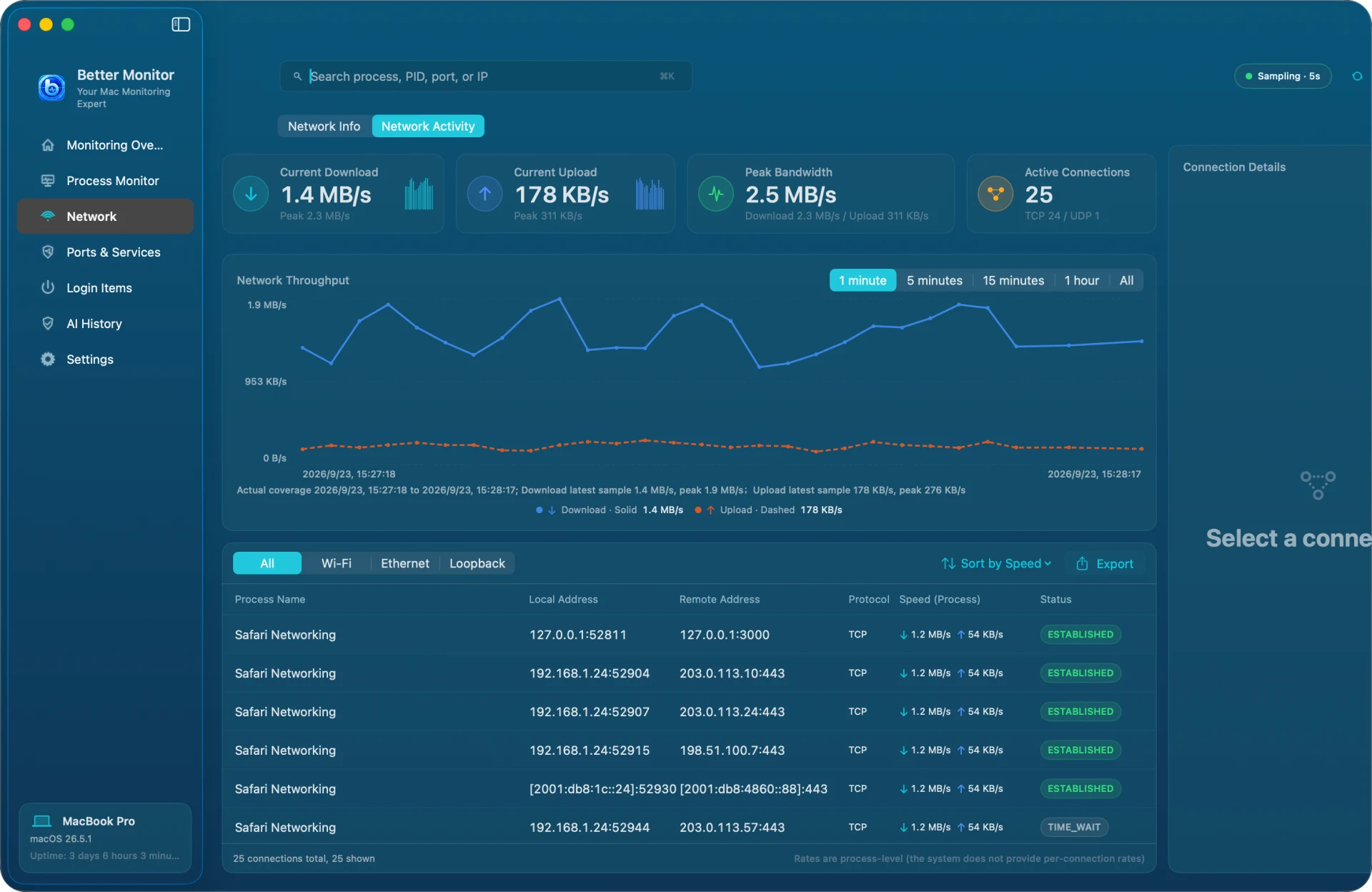
Task: Click the Sampling 5s status pill
Action: 1283,76
